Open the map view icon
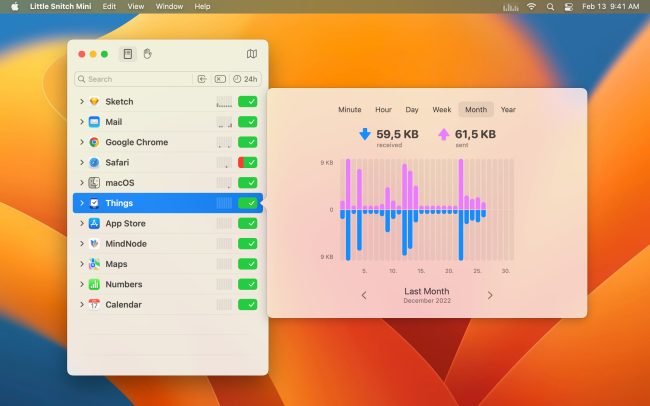The image size is (650, 406). click(x=252, y=54)
